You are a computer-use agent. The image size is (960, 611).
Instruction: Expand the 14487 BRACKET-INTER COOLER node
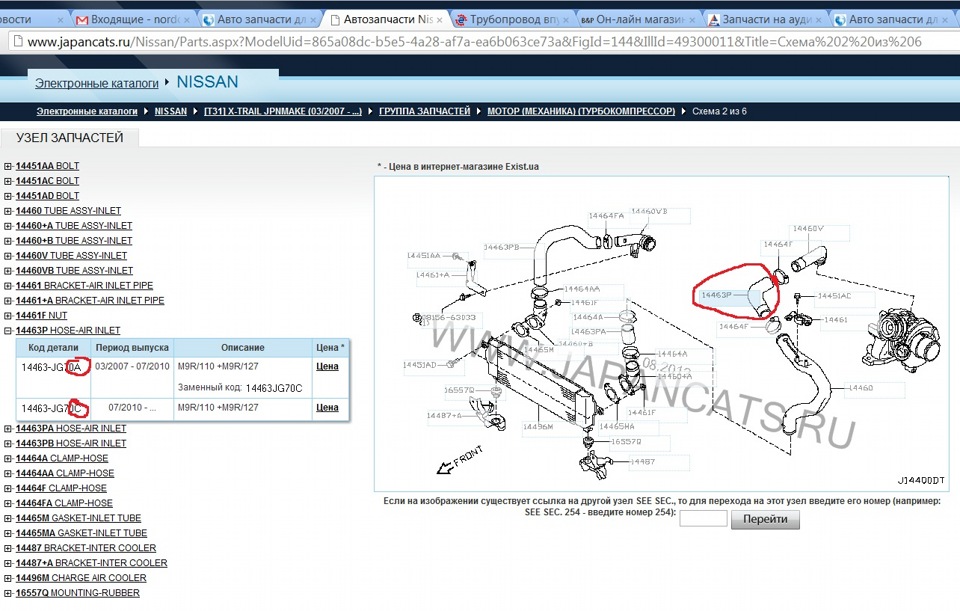click(7, 548)
